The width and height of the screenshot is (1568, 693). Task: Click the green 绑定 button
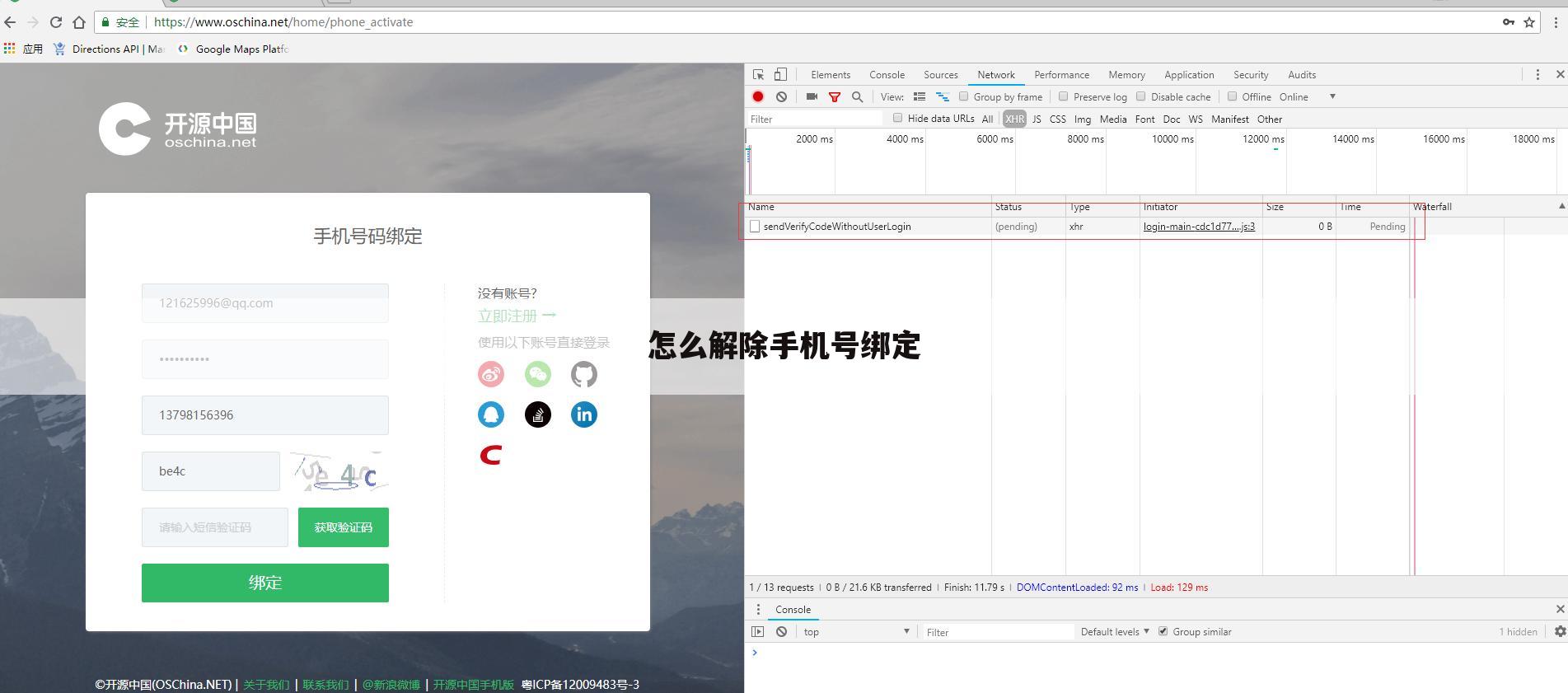coord(265,583)
